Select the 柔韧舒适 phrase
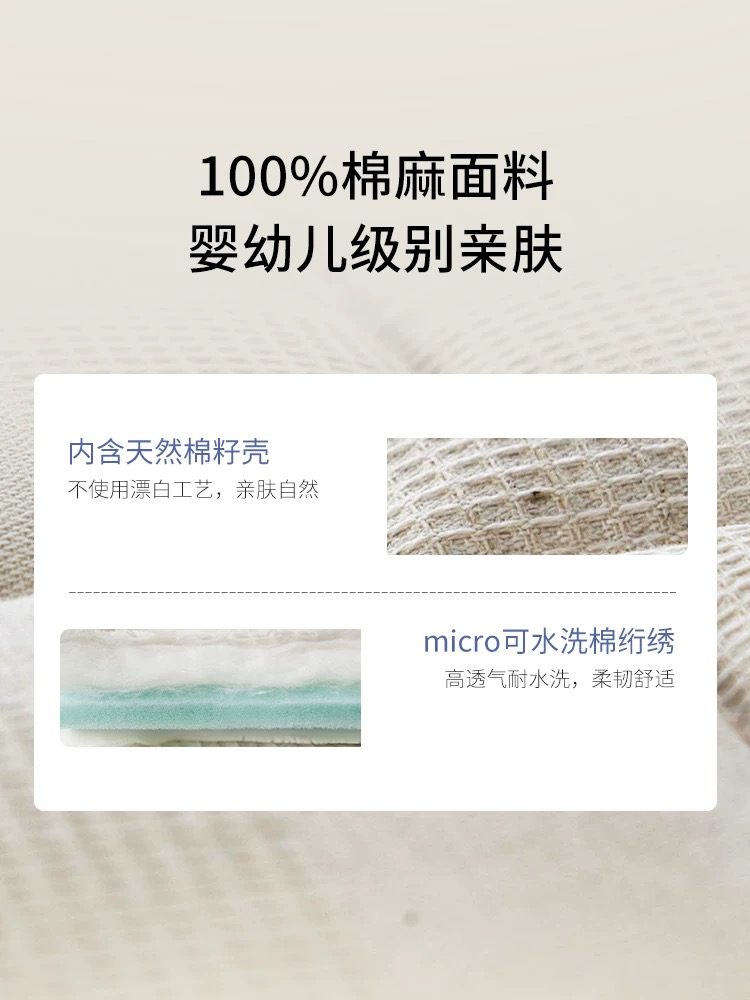Image resolution: width=750 pixels, height=1000 pixels. pyautogui.click(x=633, y=679)
